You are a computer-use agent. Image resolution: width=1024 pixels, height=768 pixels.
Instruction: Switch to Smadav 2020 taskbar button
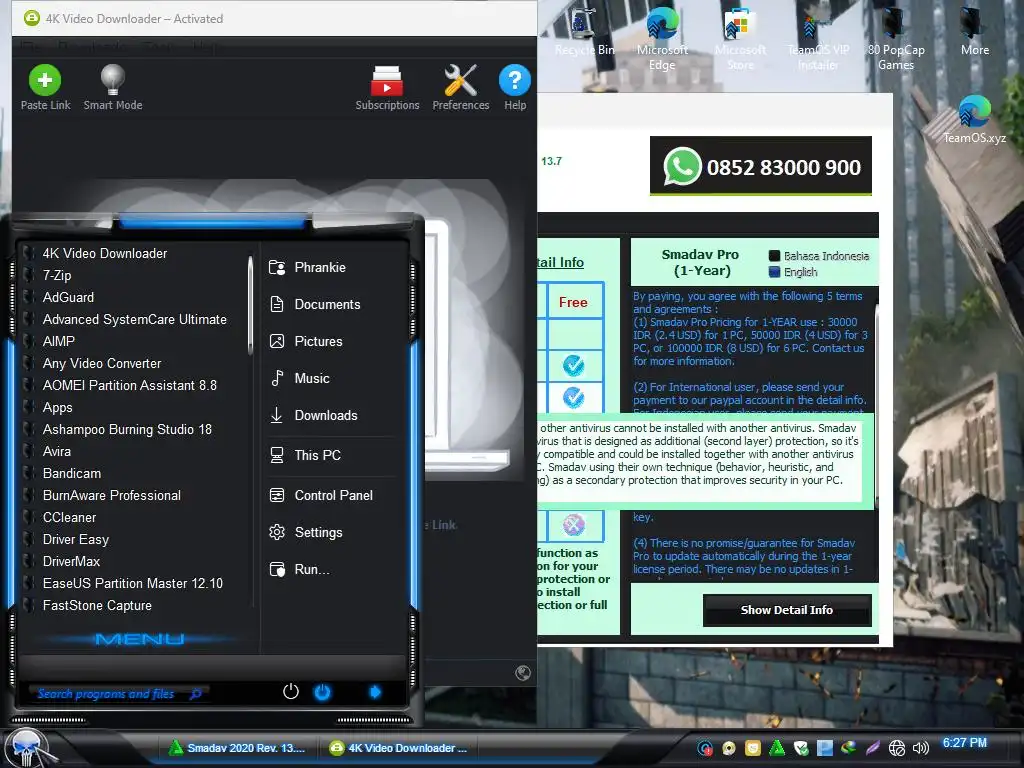(238, 748)
